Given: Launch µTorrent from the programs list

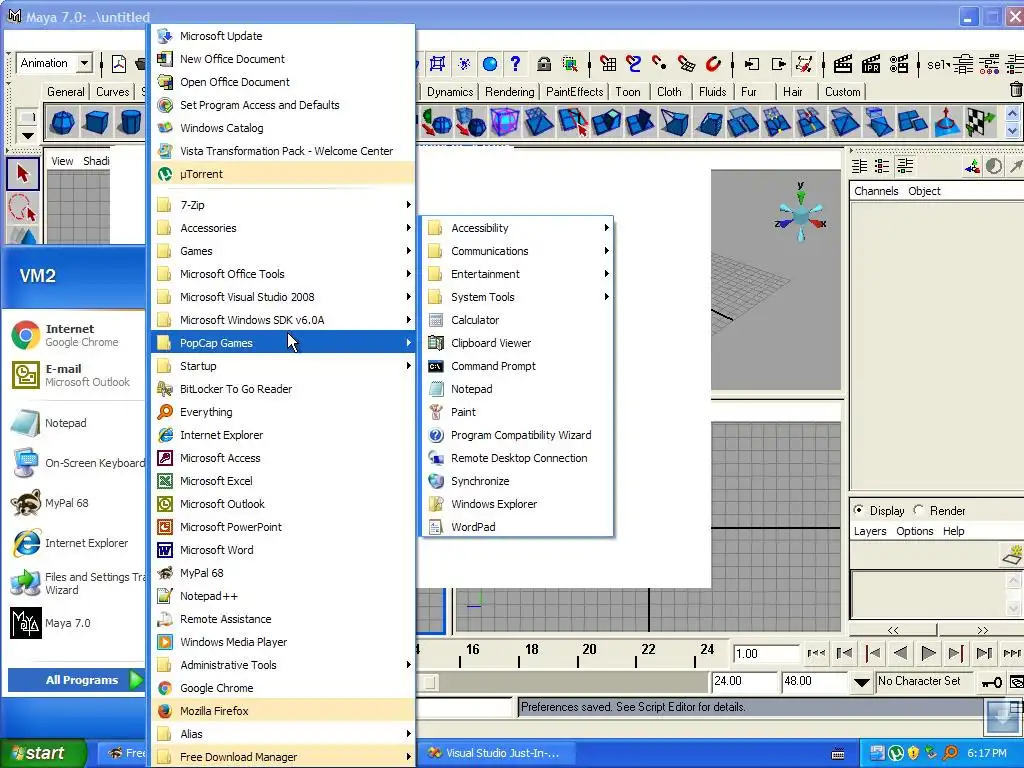Looking at the screenshot, I should [x=283, y=174].
